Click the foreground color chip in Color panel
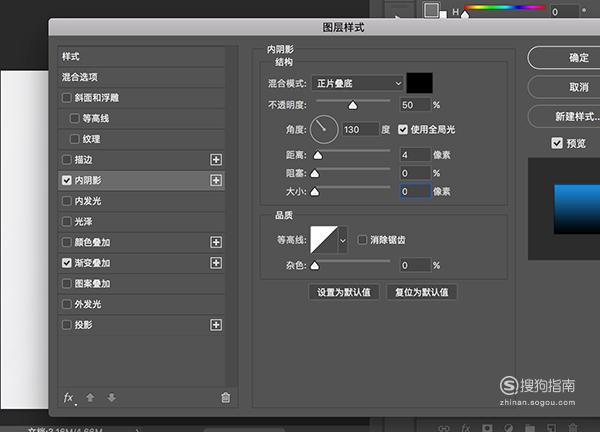600x432 pixels. [432, 10]
